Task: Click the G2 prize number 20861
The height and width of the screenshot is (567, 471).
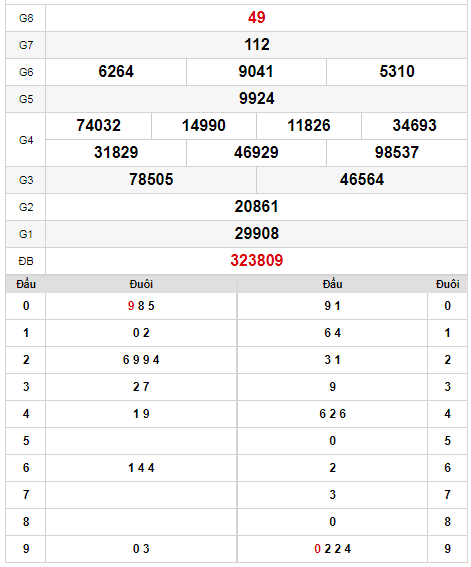Action: click(x=257, y=206)
